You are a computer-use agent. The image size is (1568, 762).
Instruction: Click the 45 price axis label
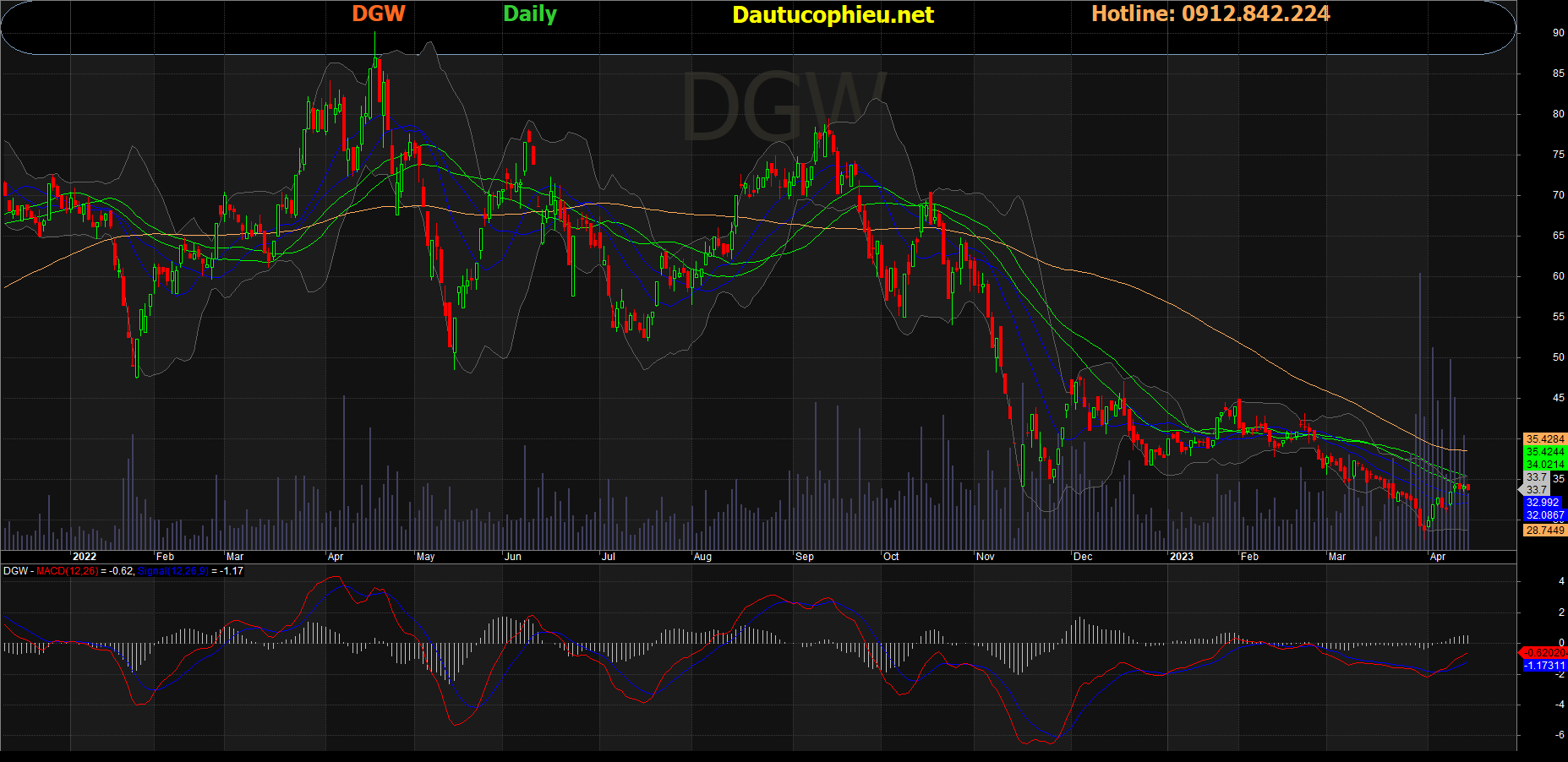click(1558, 398)
